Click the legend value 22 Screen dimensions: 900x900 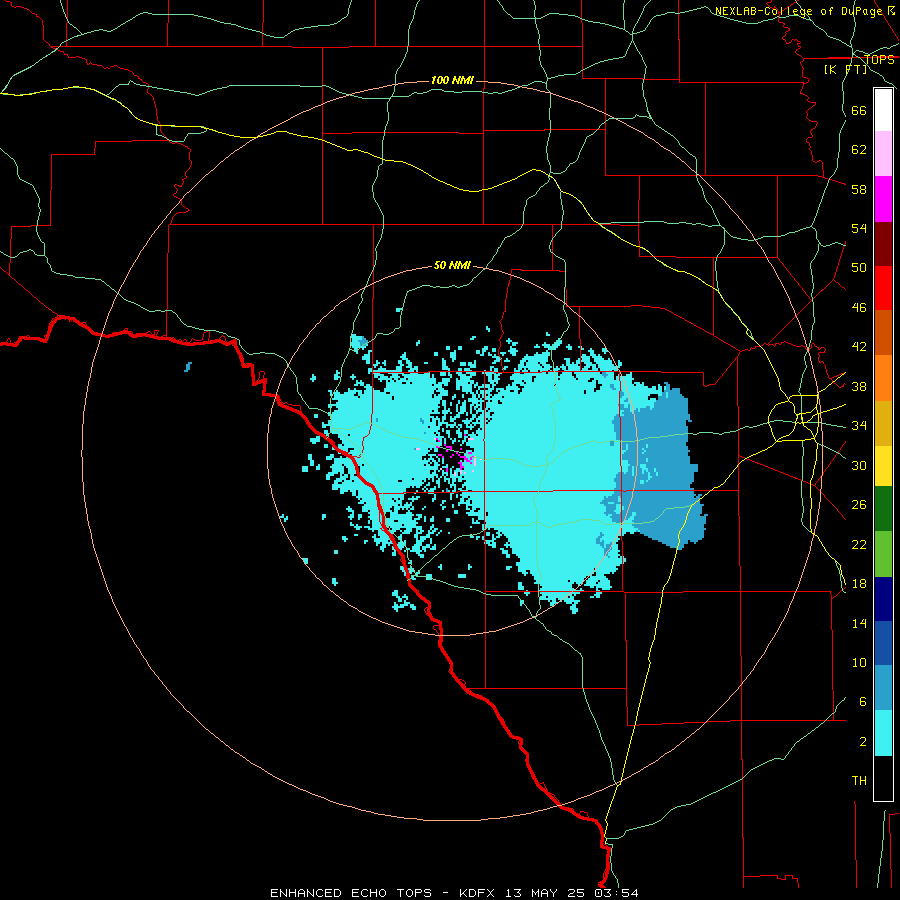click(x=859, y=545)
